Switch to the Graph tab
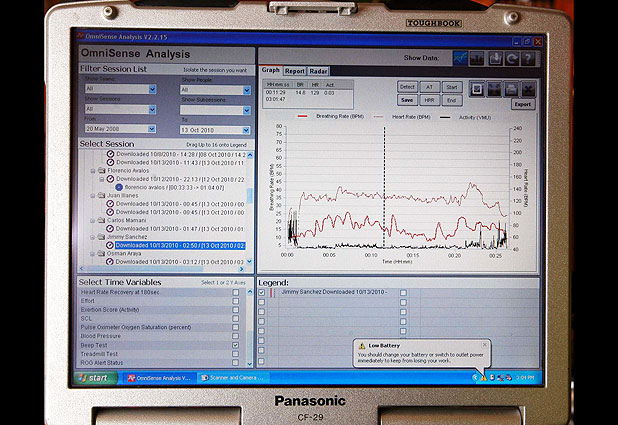Screen dimensions: 618x425 (x=271, y=70)
